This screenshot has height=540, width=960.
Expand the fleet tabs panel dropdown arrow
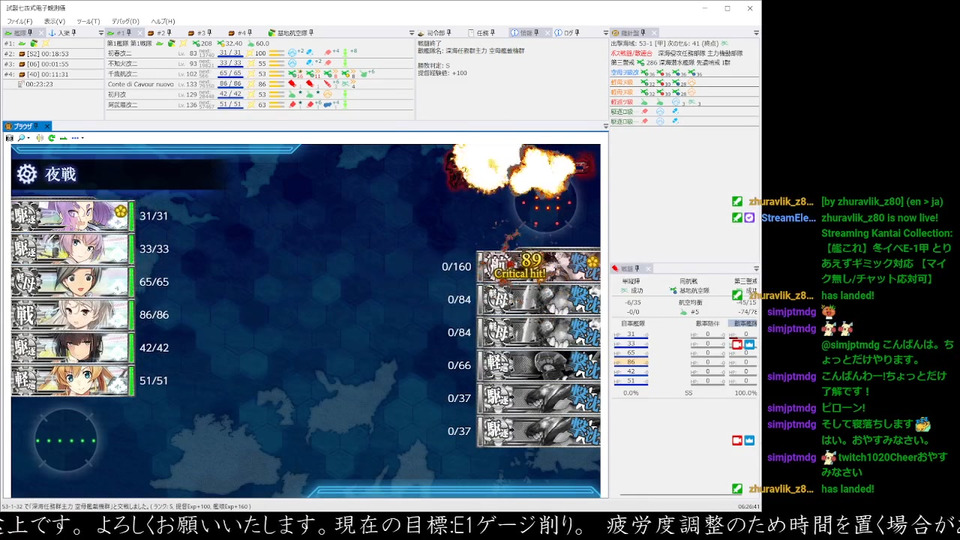411,33
